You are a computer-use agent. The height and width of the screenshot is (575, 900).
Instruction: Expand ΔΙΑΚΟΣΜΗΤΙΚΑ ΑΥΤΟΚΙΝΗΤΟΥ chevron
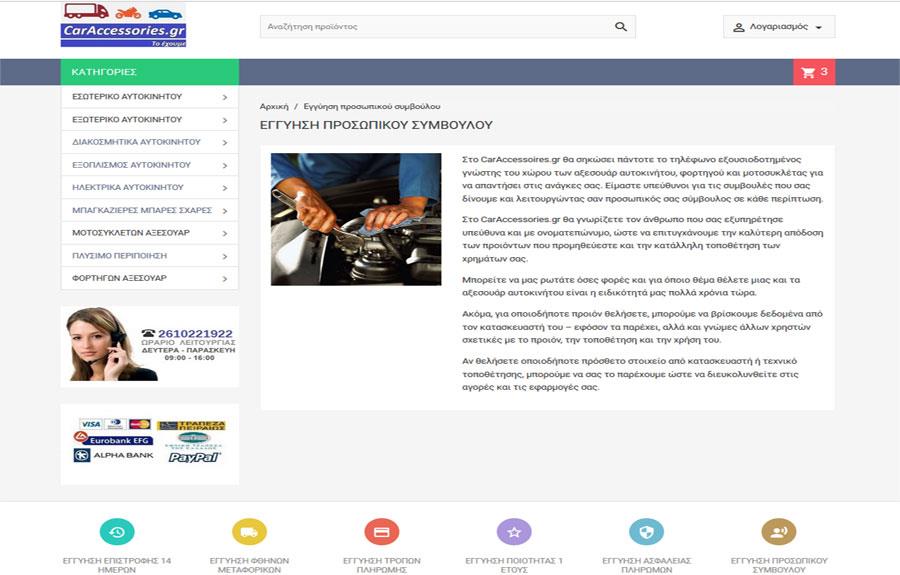tap(225, 142)
